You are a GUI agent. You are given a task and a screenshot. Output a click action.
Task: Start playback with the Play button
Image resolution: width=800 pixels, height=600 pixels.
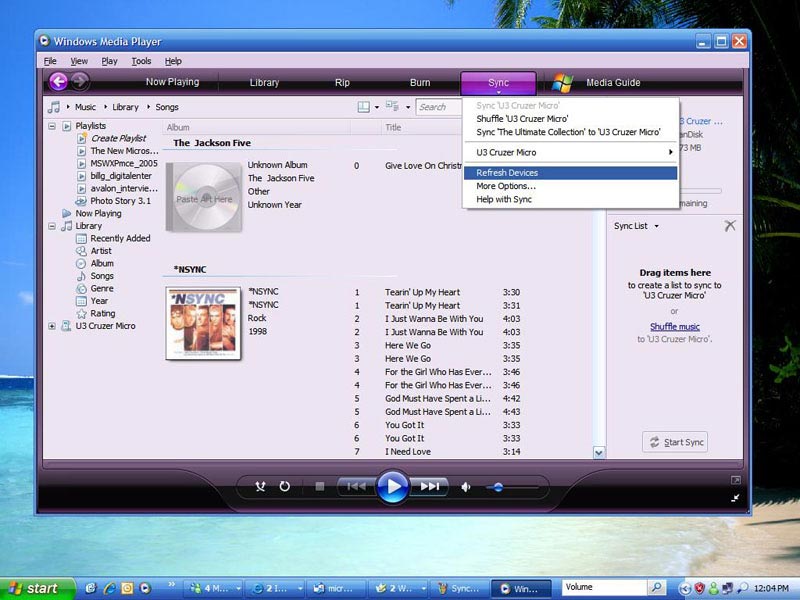coord(392,487)
